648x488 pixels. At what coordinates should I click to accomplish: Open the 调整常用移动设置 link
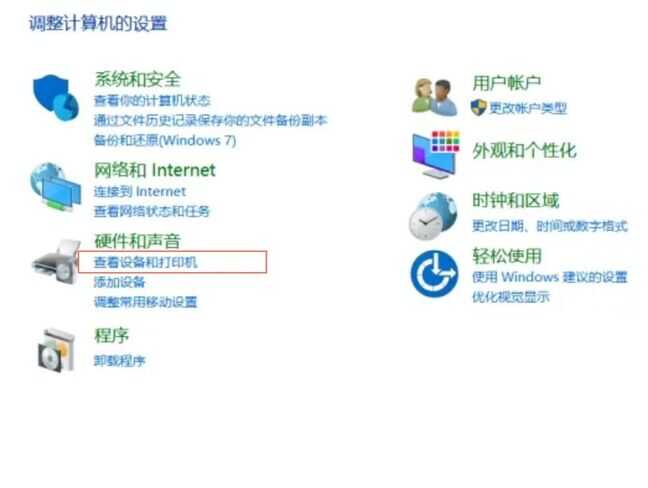[x=145, y=302]
